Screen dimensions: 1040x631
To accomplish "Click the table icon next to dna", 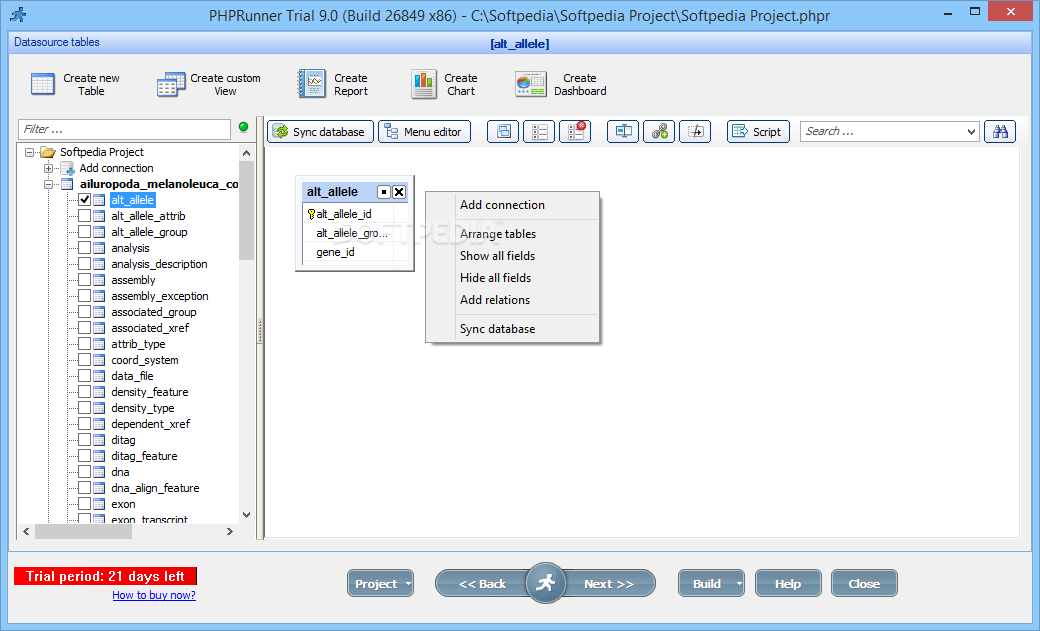I will pos(99,472).
